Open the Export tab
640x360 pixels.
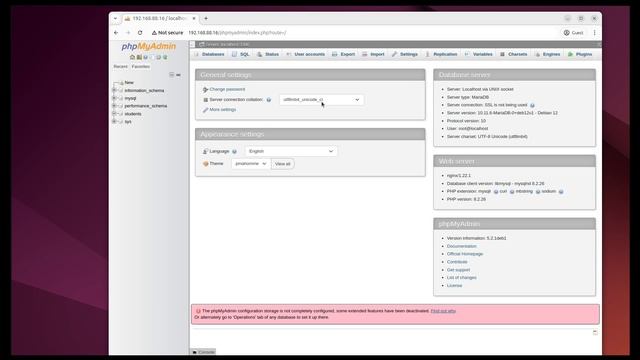click(x=344, y=54)
